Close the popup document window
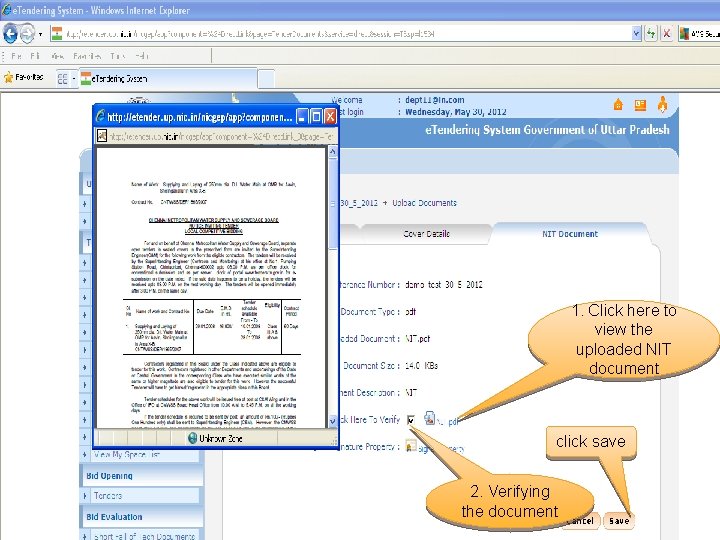Image resolution: width=720 pixels, height=540 pixels. click(330, 117)
